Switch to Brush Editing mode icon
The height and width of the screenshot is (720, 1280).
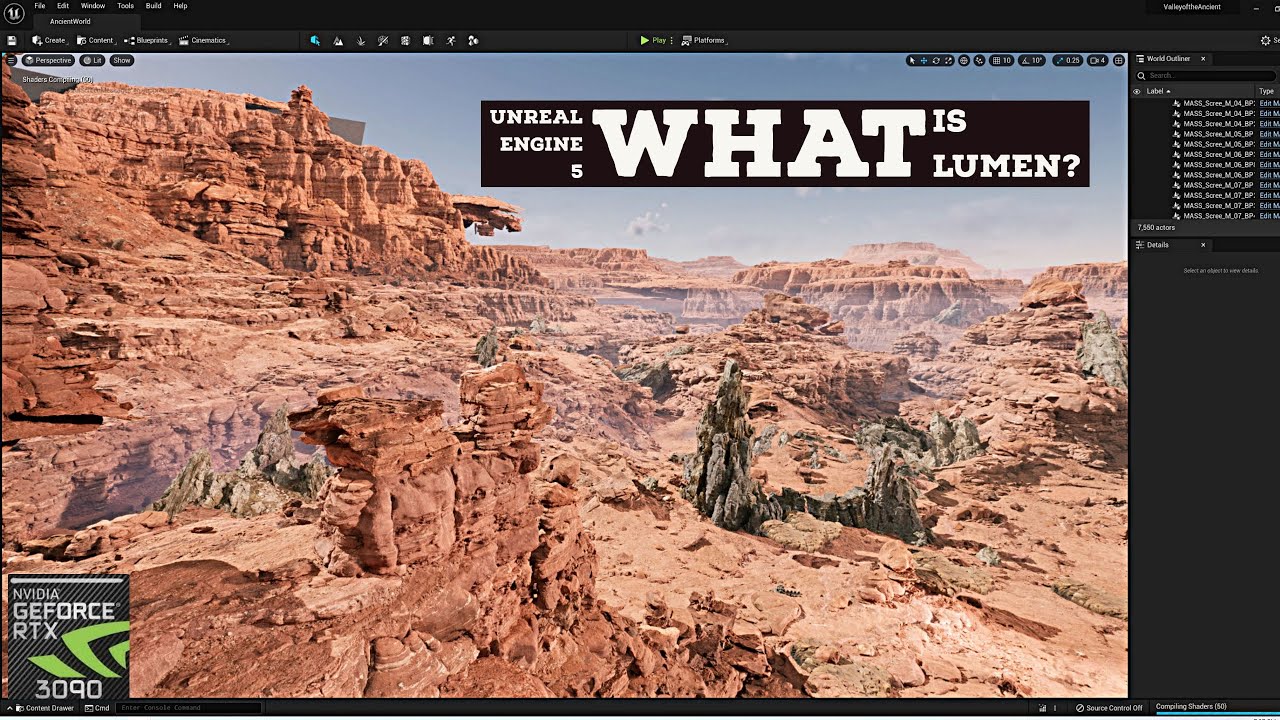(428, 40)
